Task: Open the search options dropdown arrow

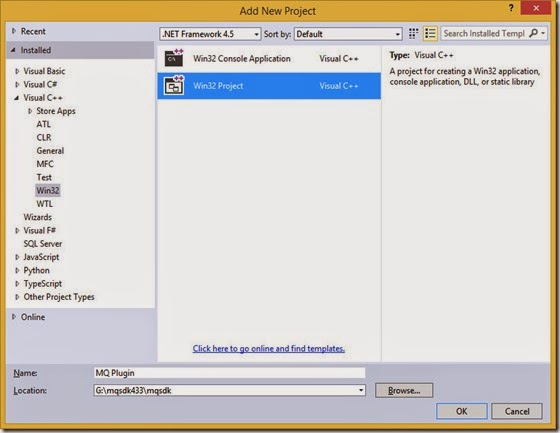Action: (x=543, y=33)
